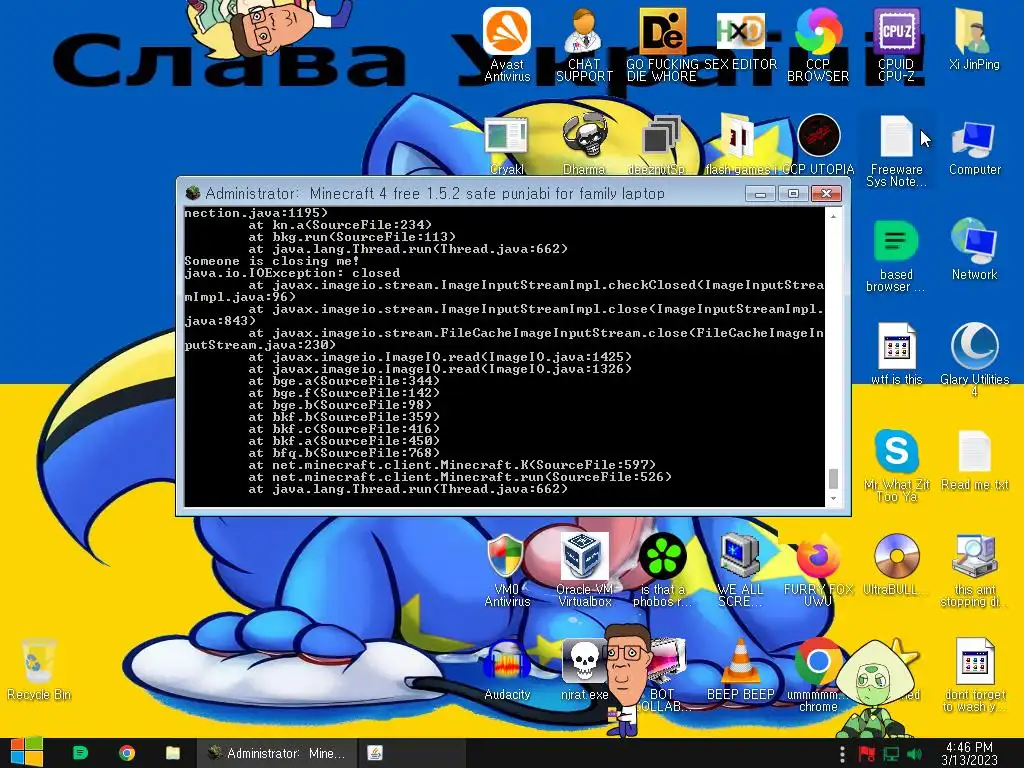Maximize the Minecraft console window
1024x768 pixels.
pyautogui.click(x=793, y=194)
